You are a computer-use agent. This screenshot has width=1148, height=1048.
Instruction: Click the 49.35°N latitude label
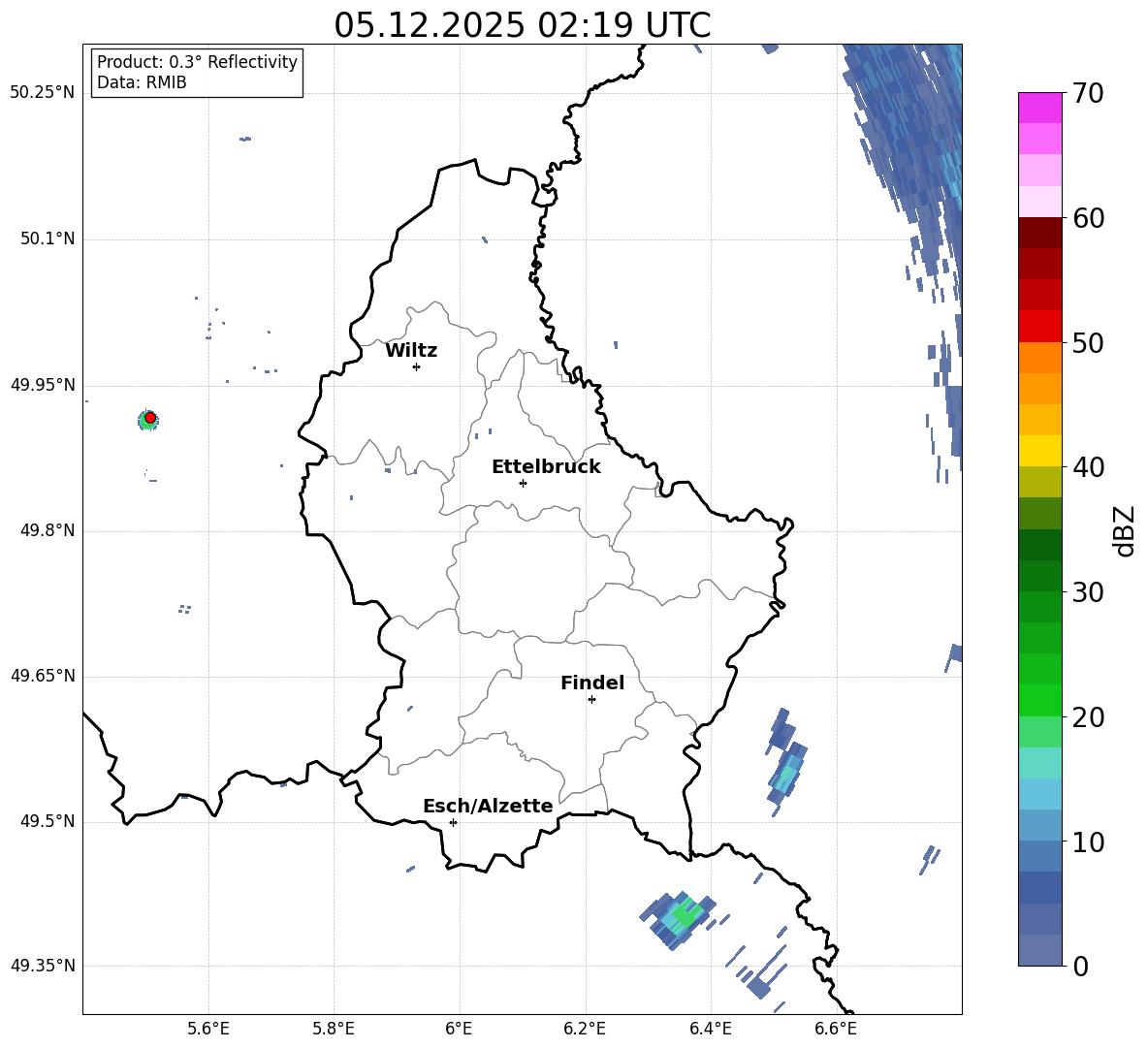tap(43, 966)
